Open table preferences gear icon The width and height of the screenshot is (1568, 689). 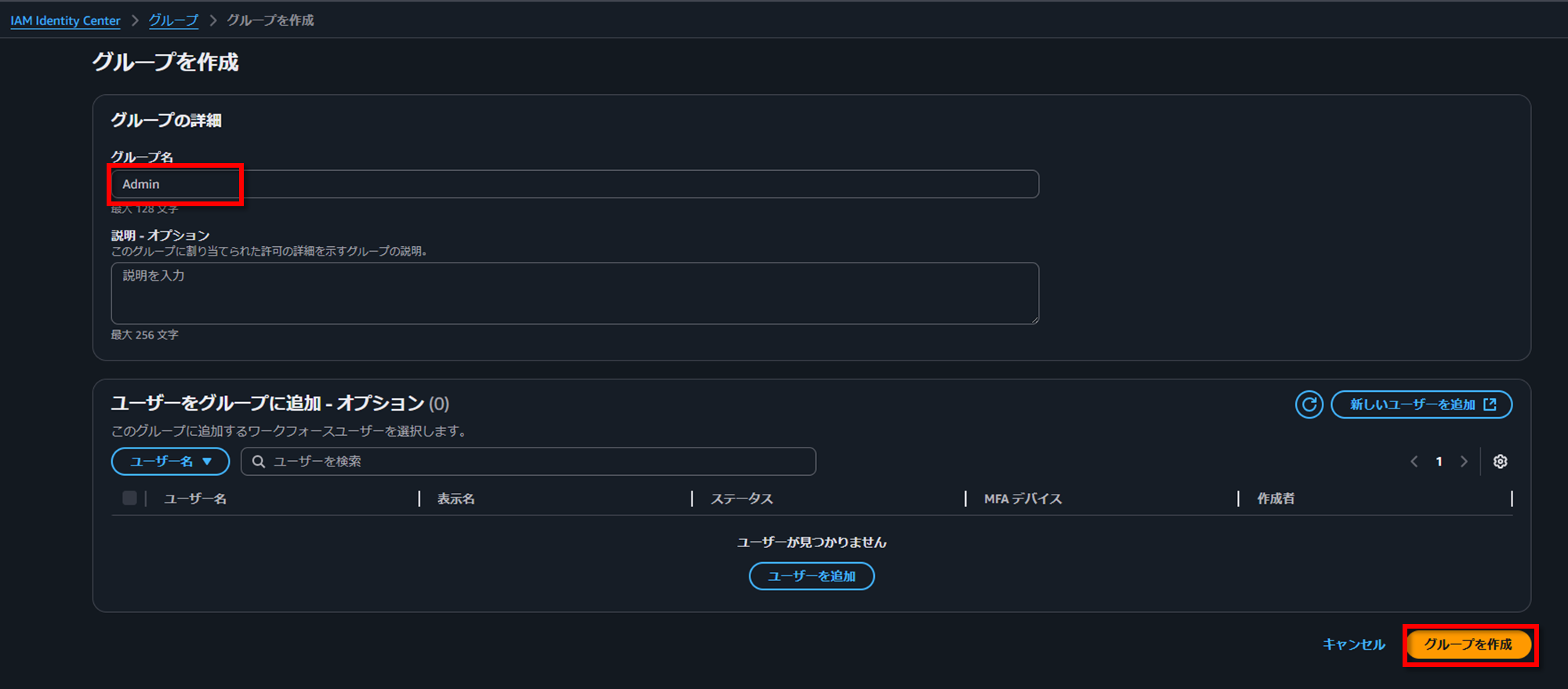[1500, 462]
